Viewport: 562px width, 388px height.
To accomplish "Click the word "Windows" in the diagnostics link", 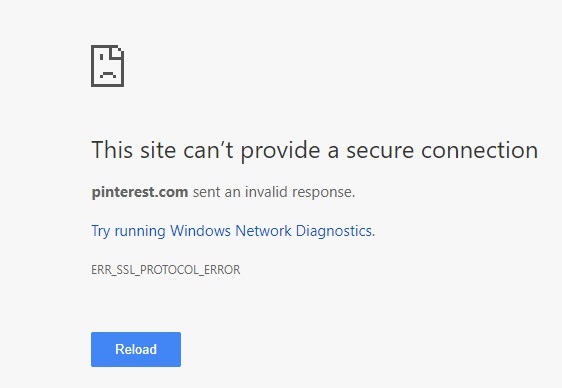I will 200,231.
